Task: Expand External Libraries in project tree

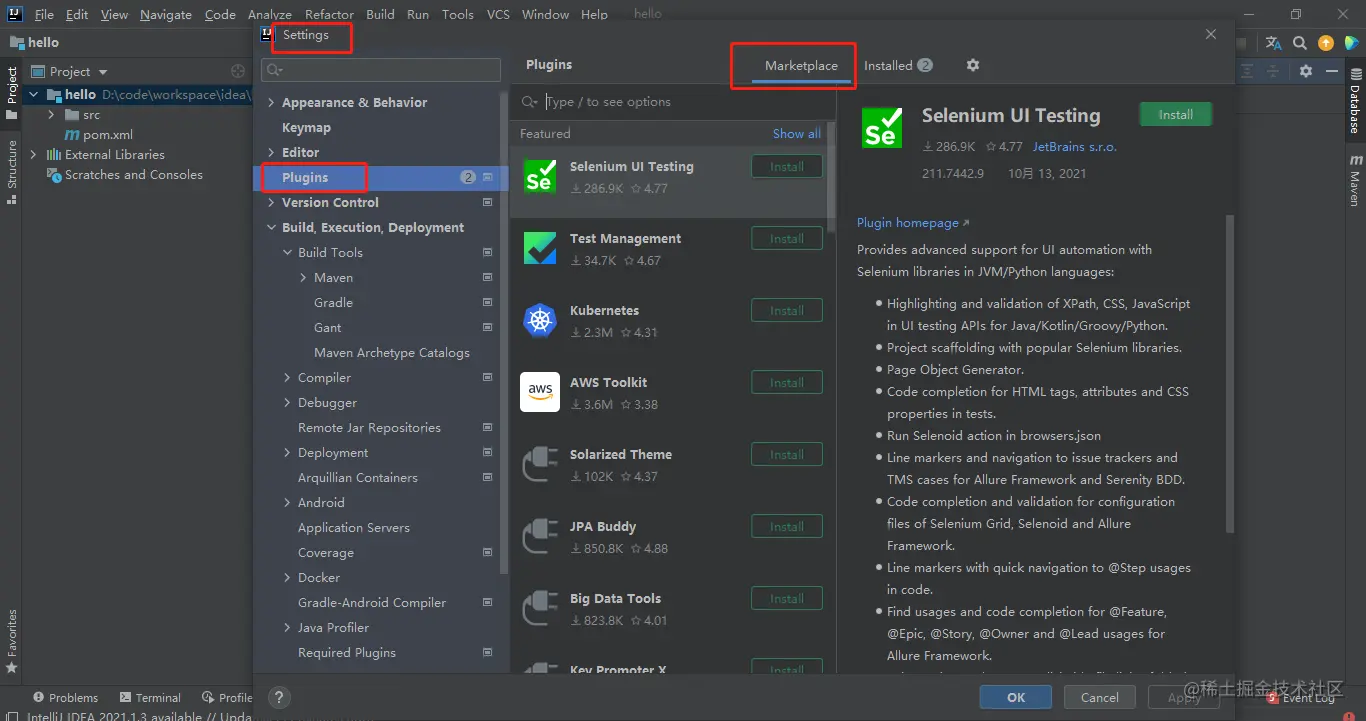Action: coord(35,155)
